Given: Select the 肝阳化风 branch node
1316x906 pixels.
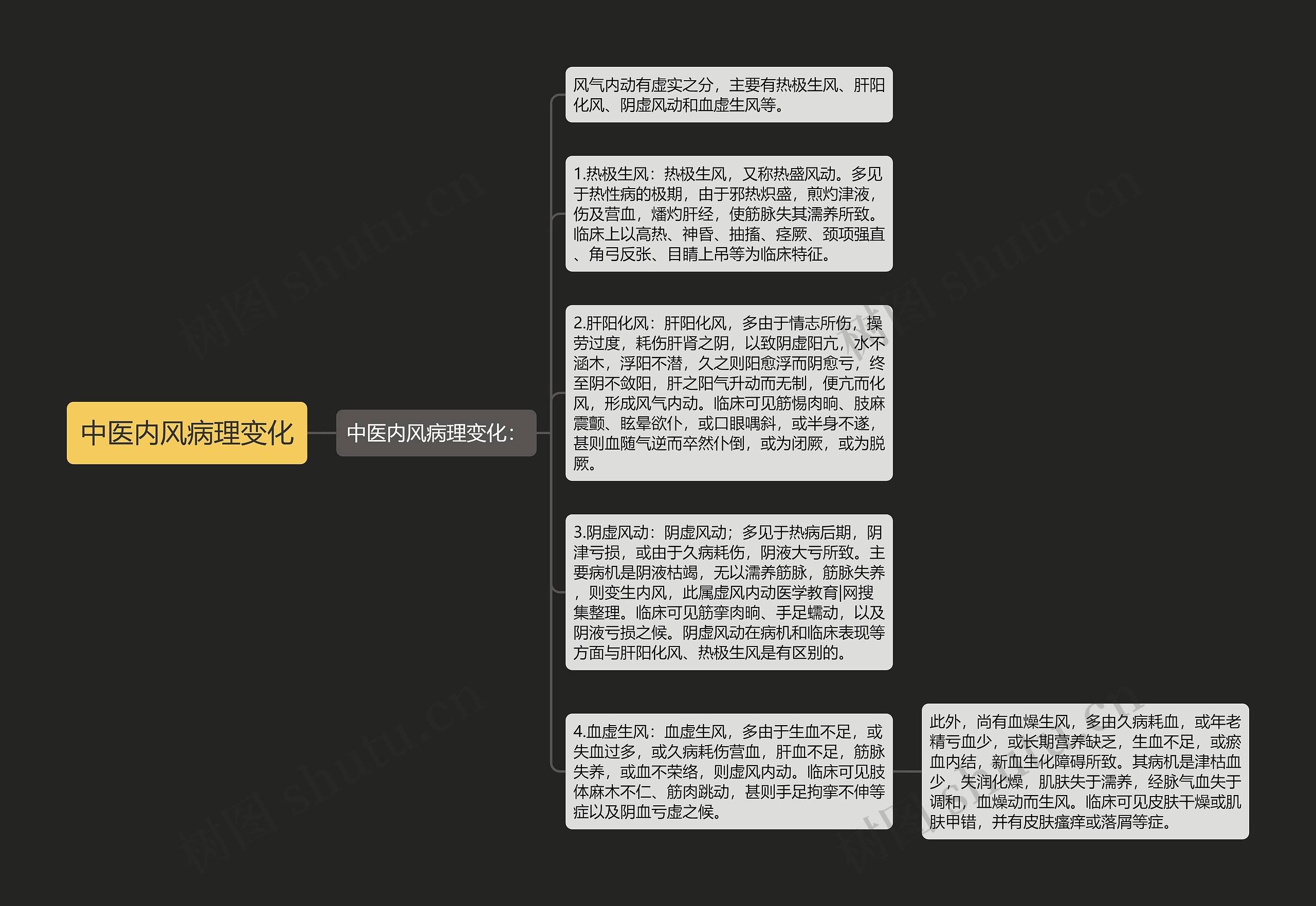Looking at the screenshot, I should click(716, 400).
